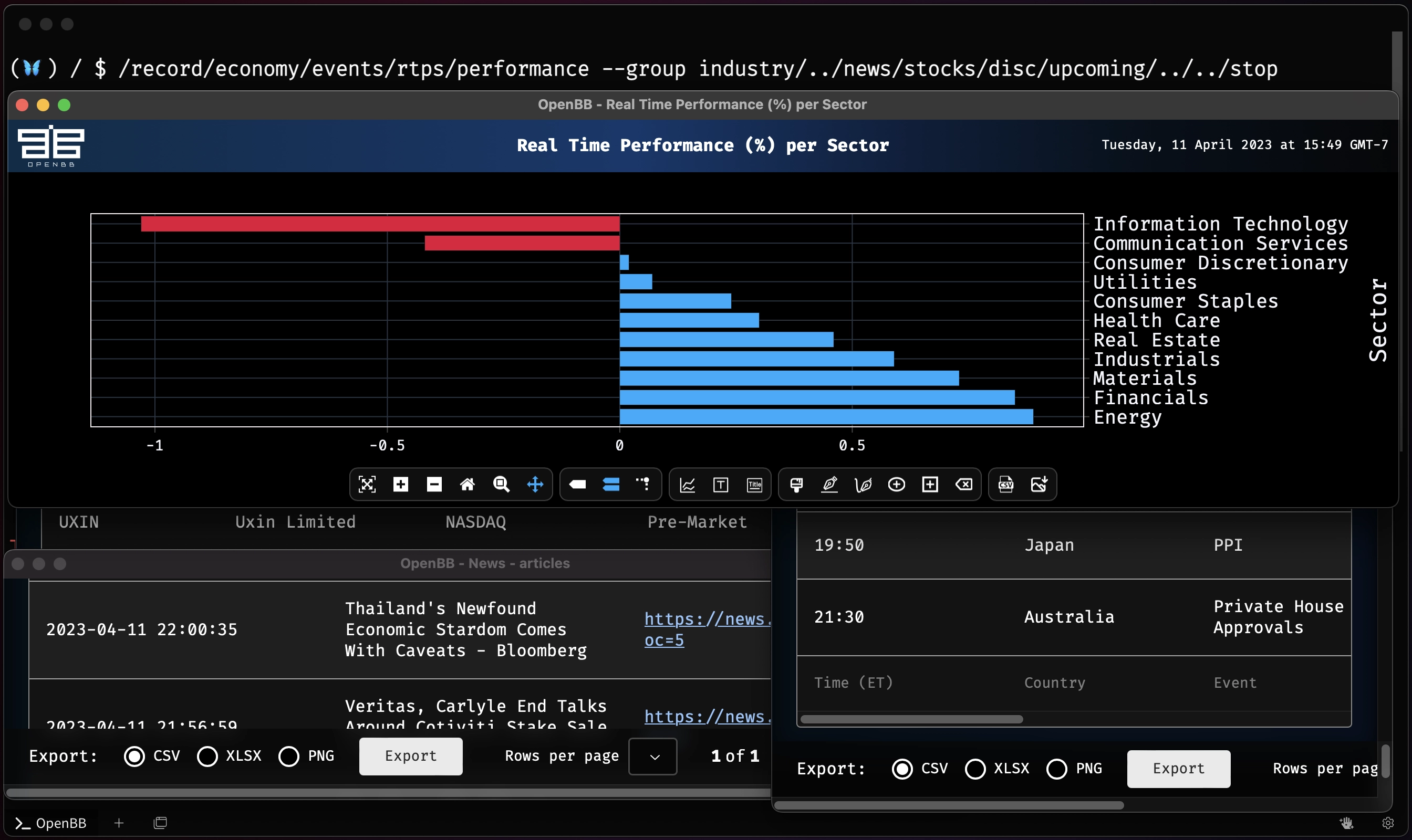Select the pan arrows tool

535,485
